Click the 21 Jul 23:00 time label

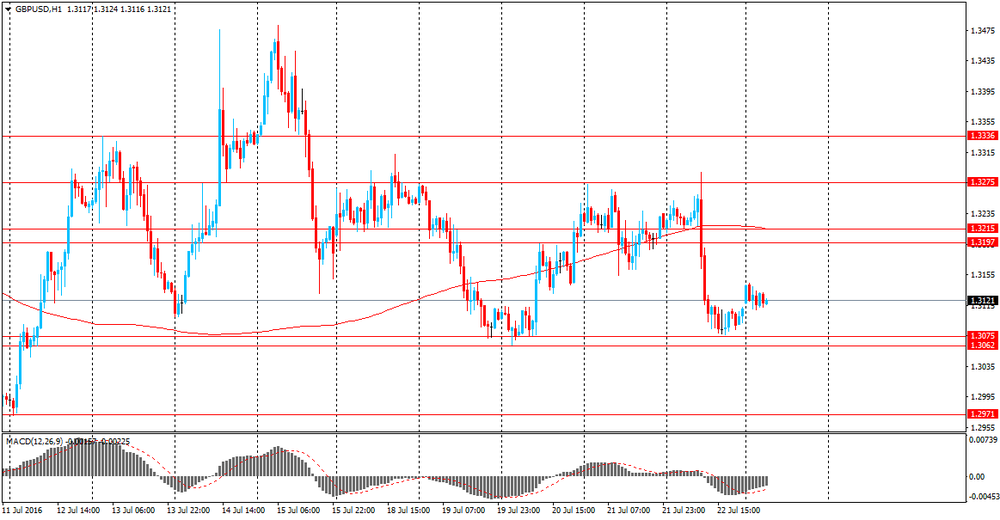[684, 510]
